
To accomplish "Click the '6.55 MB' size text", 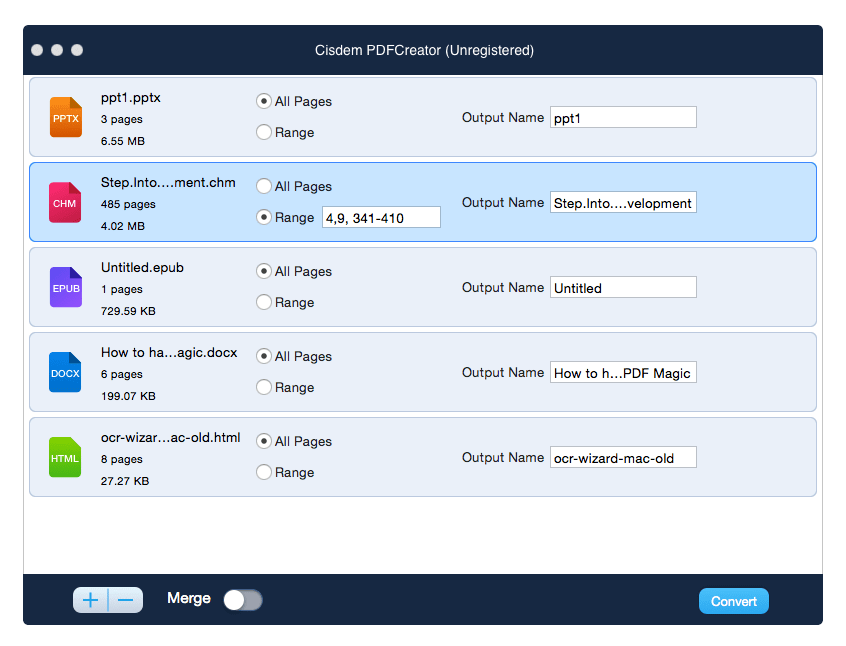I will click(x=122, y=141).
